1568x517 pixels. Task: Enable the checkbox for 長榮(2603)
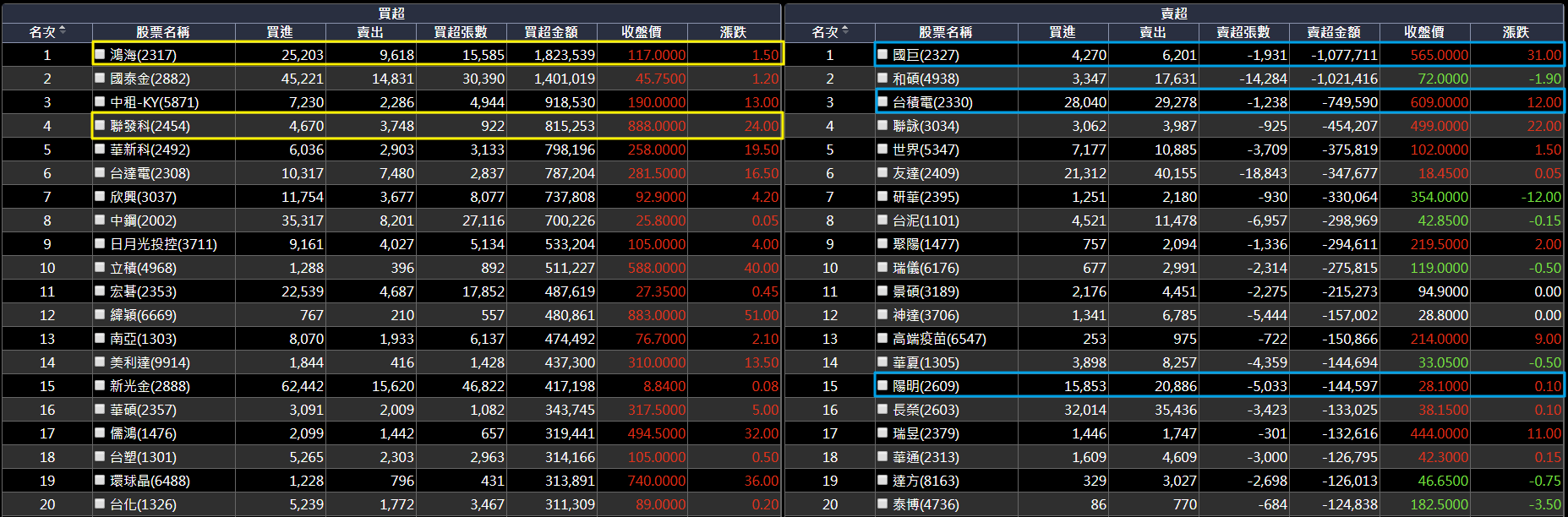(x=882, y=409)
